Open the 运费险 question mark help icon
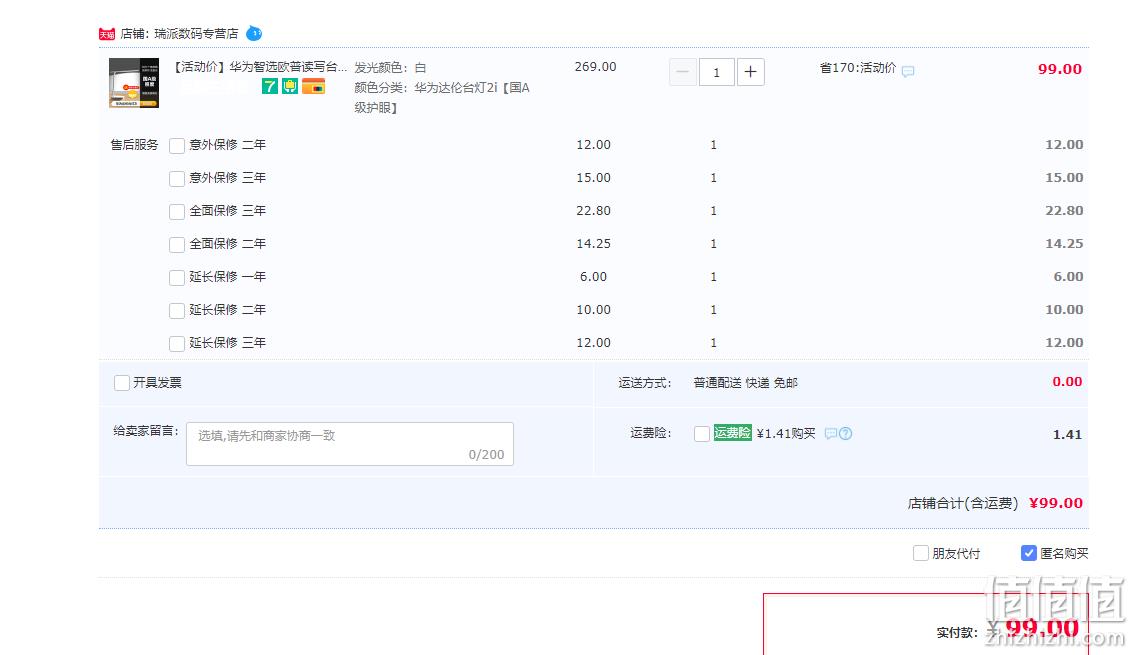This screenshot has height=655, width=1134. (845, 434)
